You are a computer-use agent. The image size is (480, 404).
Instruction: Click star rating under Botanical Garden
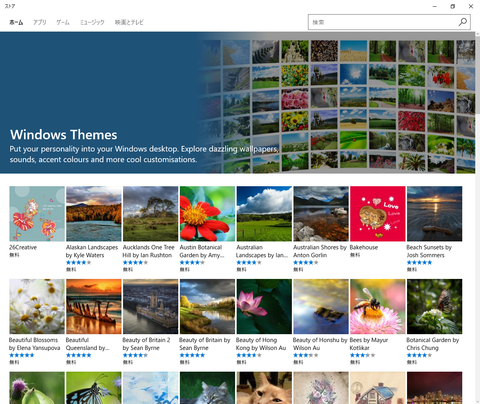[x=419, y=355]
